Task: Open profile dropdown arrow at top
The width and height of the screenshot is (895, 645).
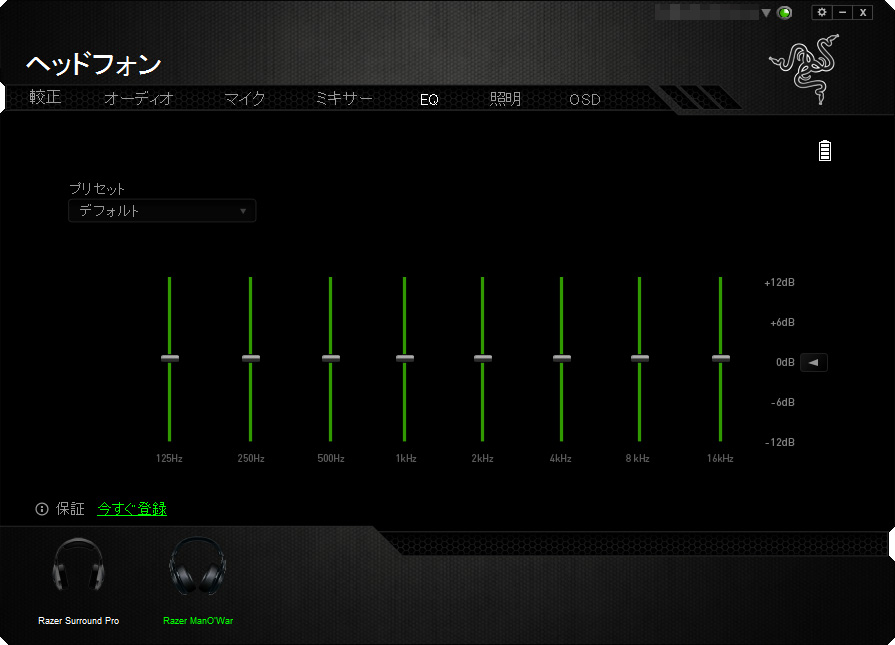Action: (x=766, y=13)
